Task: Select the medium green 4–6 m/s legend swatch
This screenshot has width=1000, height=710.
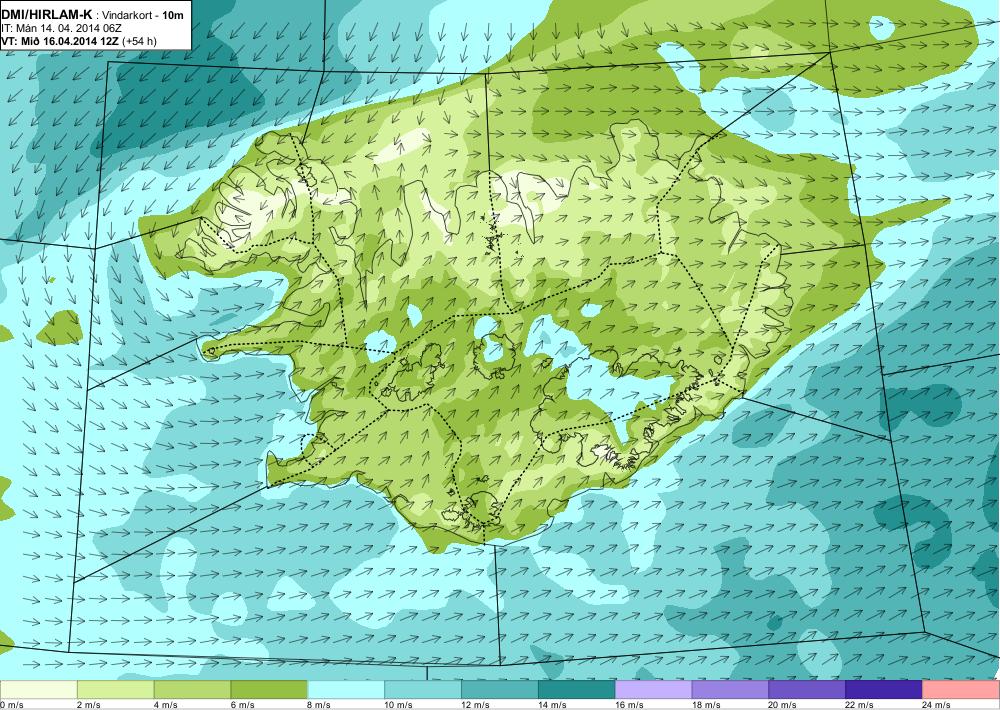Action: 192,690
